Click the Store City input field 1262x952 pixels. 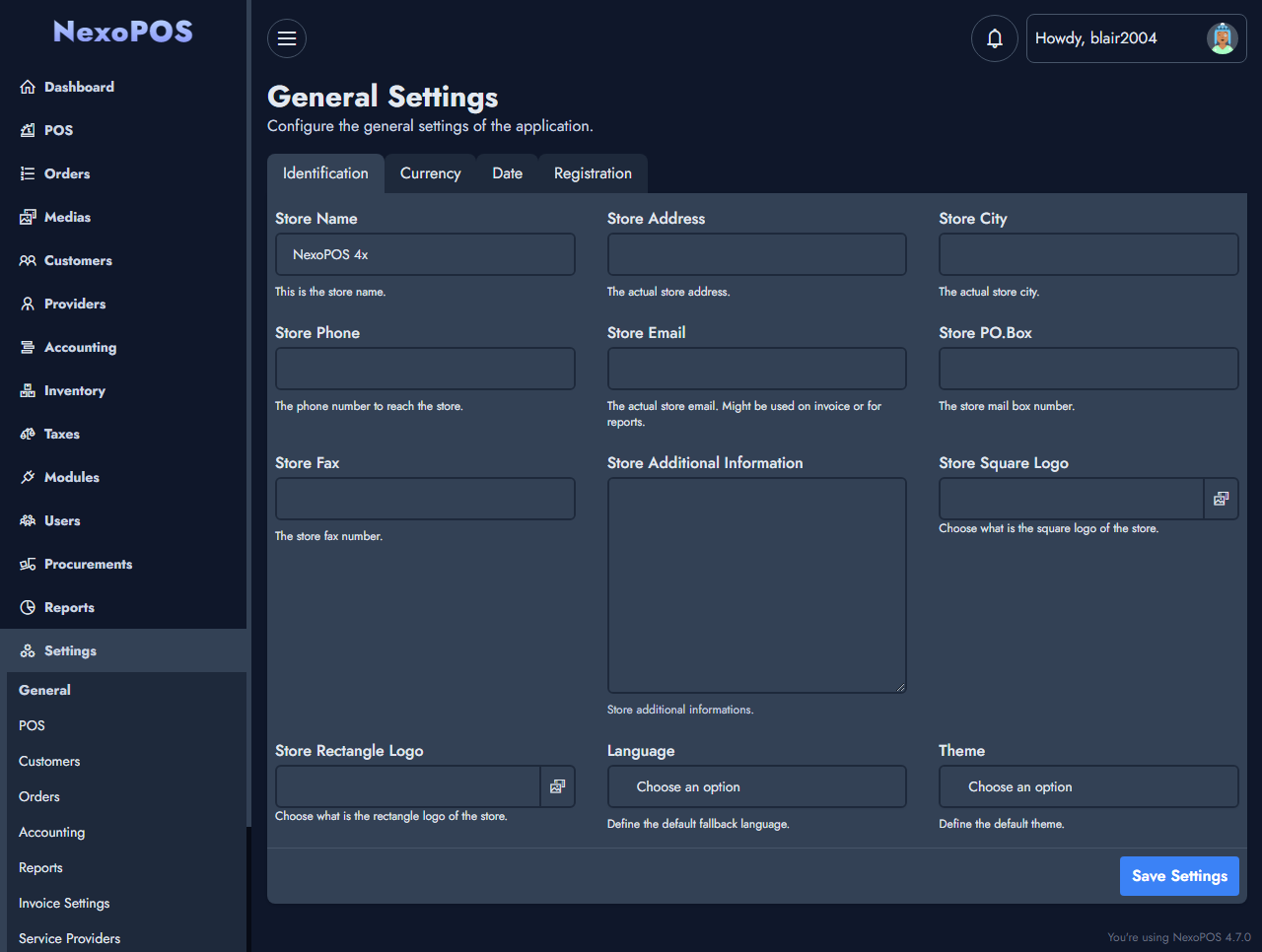pyautogui.click(x=1088, y=254)
